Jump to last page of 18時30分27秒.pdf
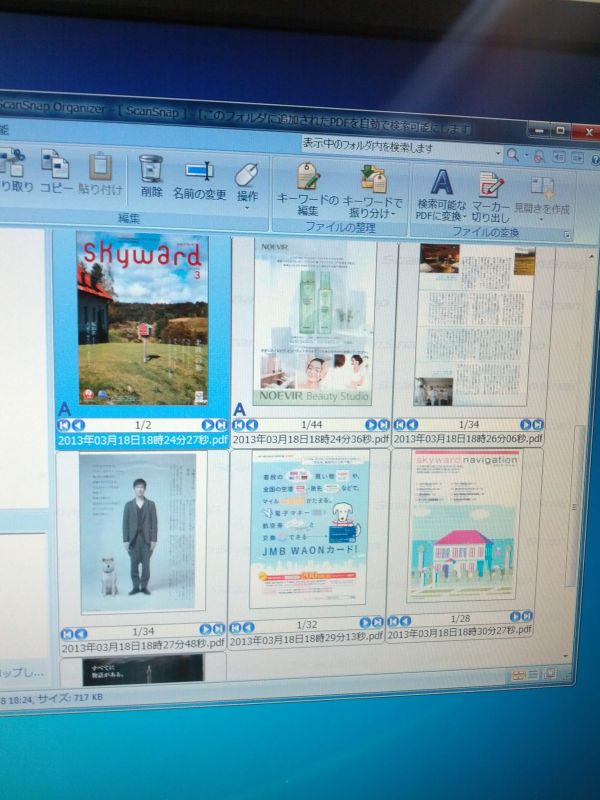 click(x=527, y=616)
